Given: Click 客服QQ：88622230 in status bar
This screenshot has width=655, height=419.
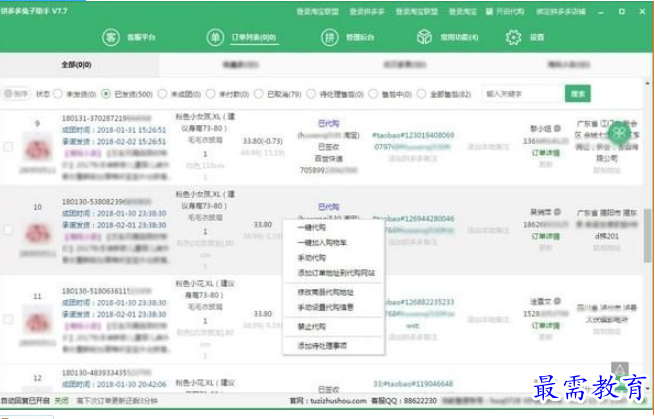Looking at the screenshot, I should [x=404, y=401].
